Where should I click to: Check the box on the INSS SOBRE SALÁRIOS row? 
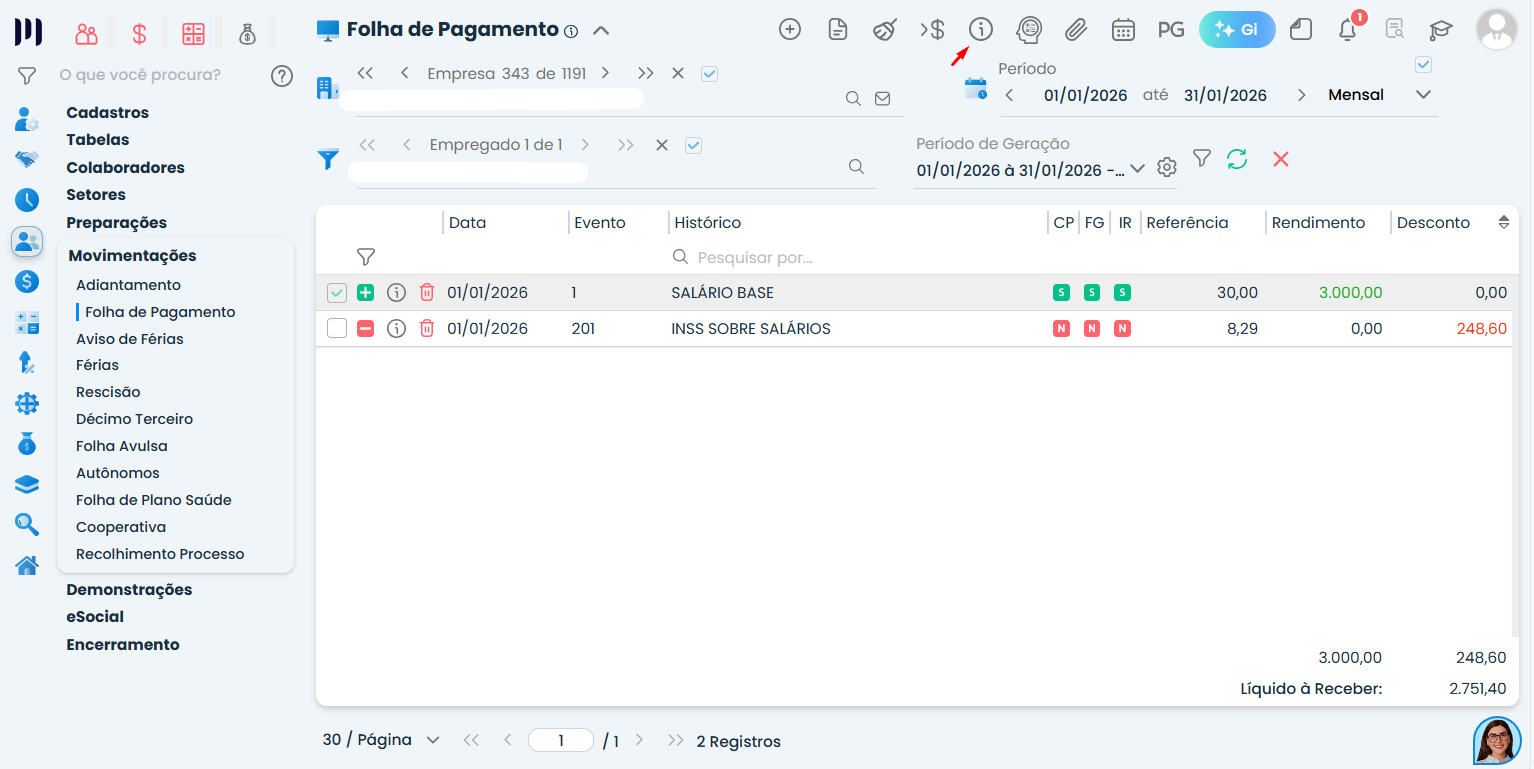pos(336,327)
